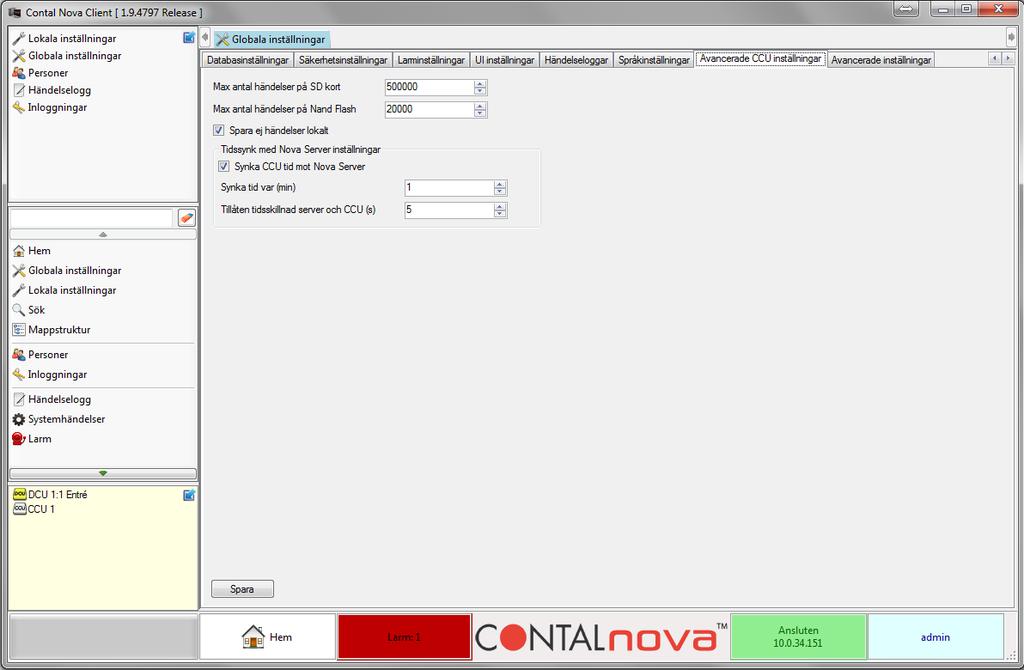
Task: Open the red Larm: 1 alarm indicator
Action: point(404,637)
